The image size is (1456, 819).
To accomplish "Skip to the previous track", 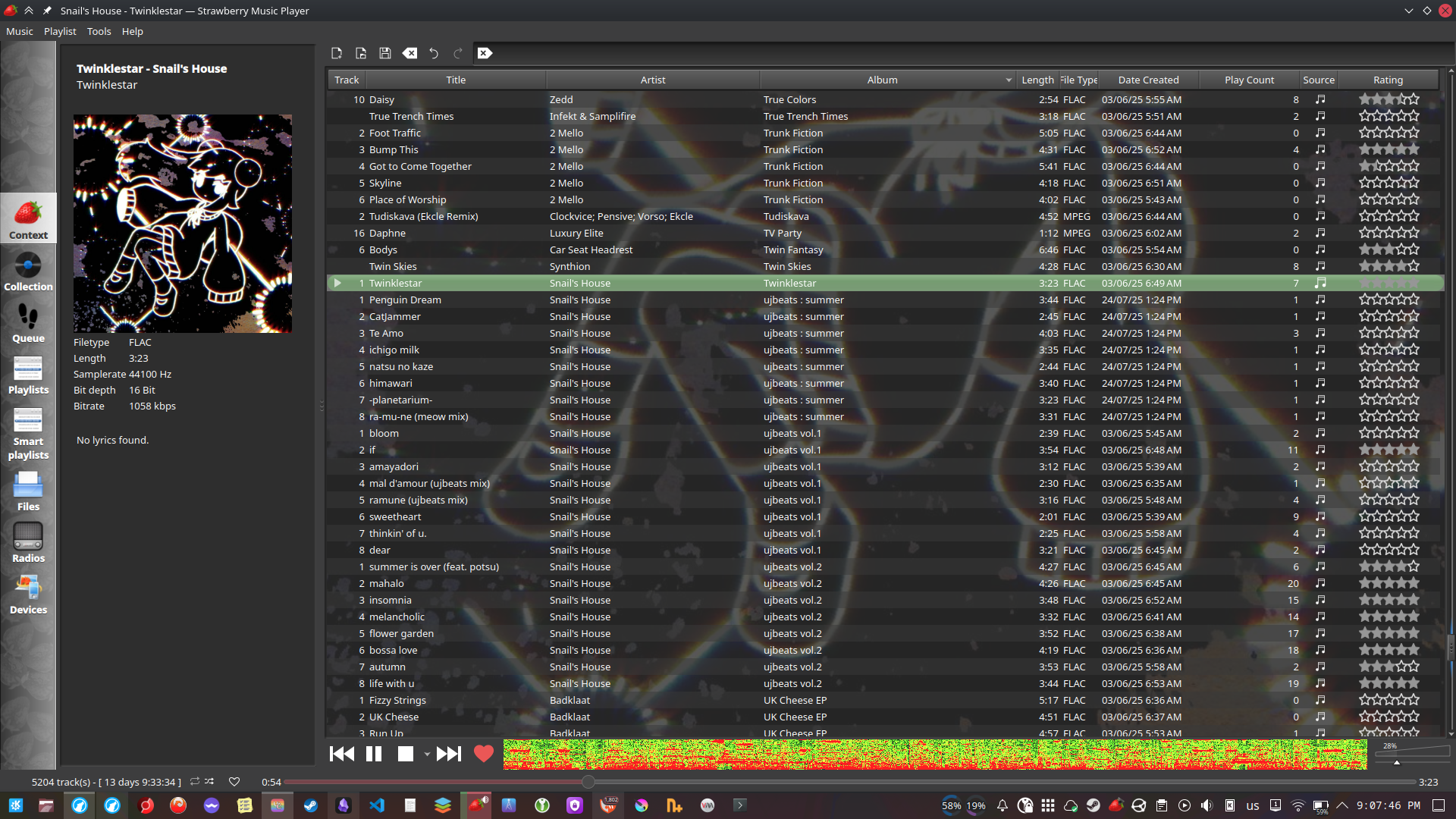I will [x=342, y=754].
